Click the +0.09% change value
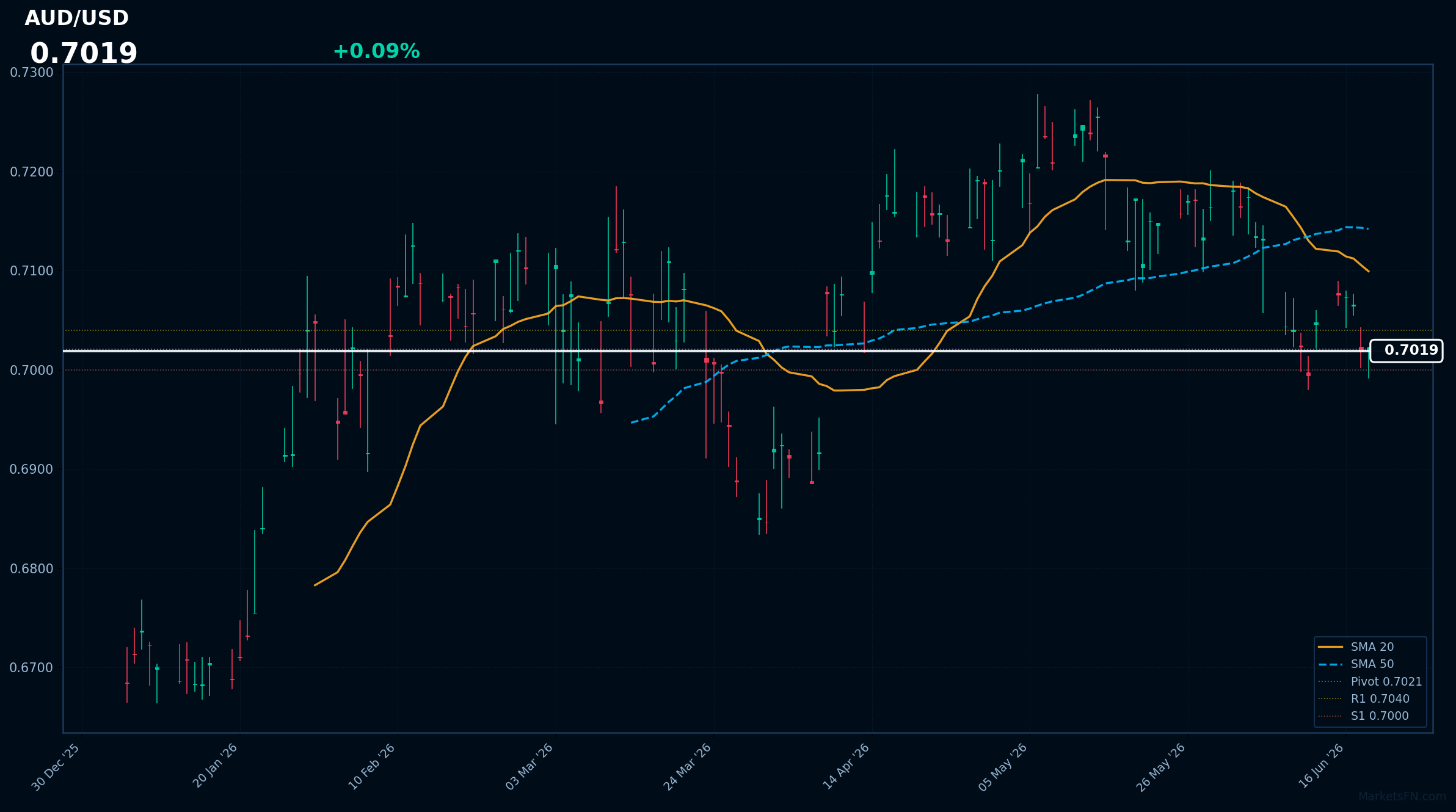The width and height of the screenshot is (1456, 812). pyautogui.click(x=376, y=51)
